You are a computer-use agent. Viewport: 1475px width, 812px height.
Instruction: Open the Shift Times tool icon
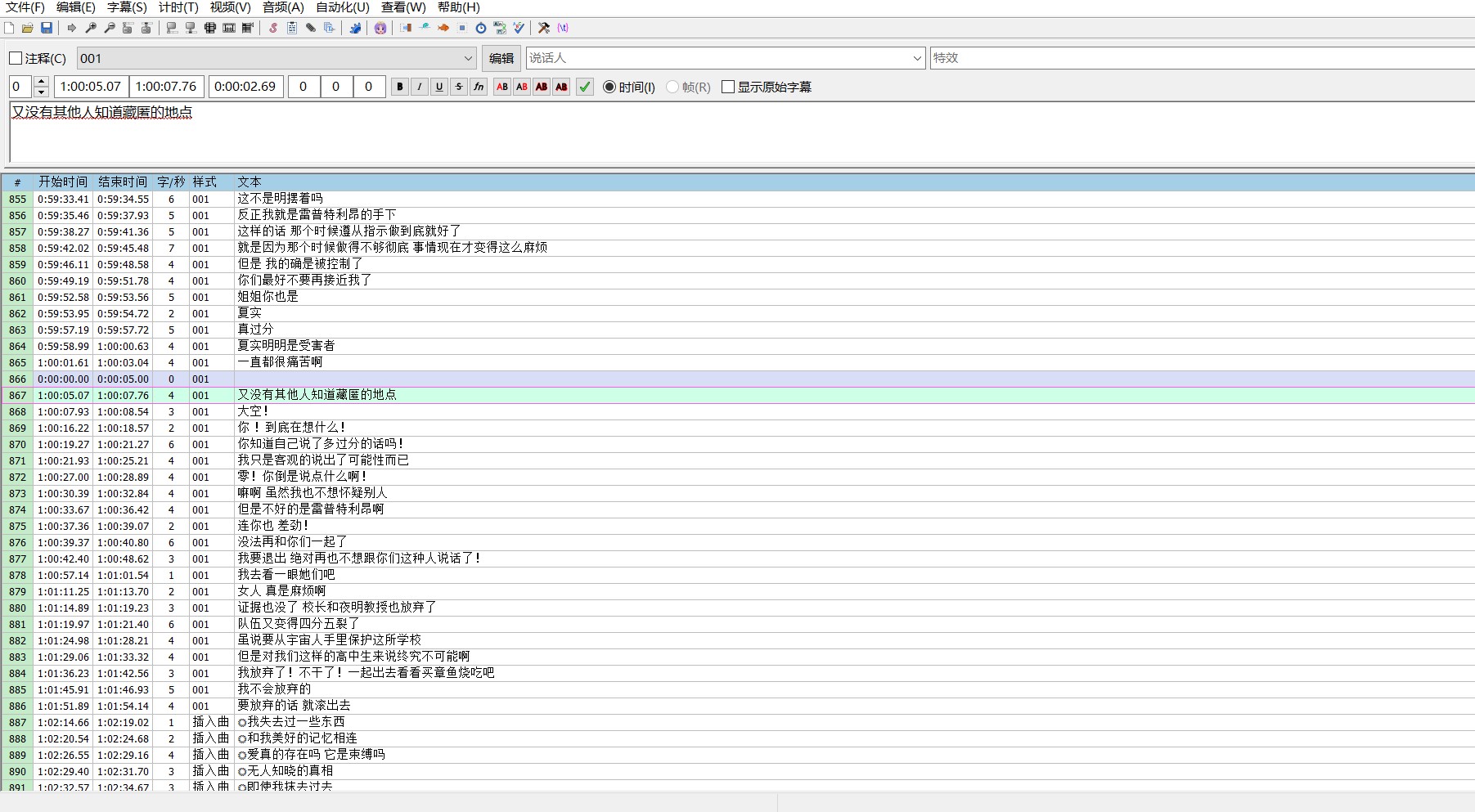tap(406, 28)
